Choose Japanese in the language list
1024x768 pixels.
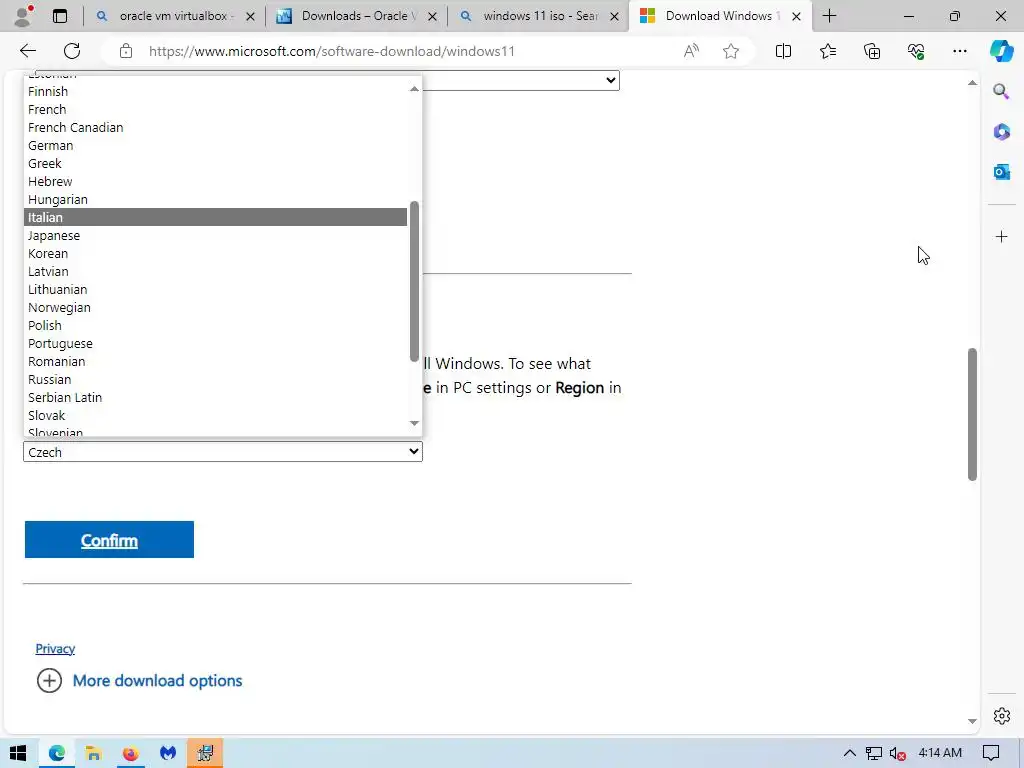coord(216,236)
